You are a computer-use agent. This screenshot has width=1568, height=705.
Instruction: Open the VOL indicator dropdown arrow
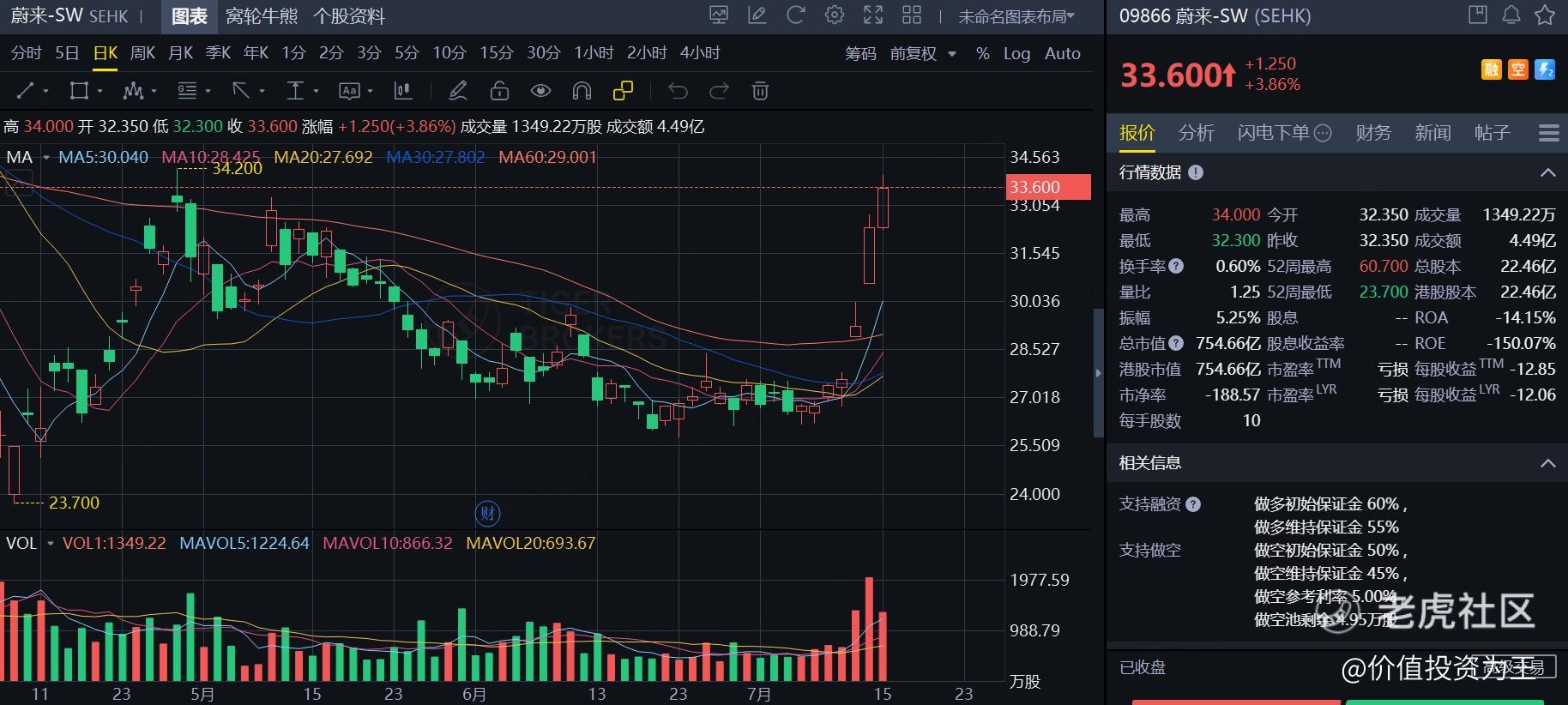(x=51, y=544)
